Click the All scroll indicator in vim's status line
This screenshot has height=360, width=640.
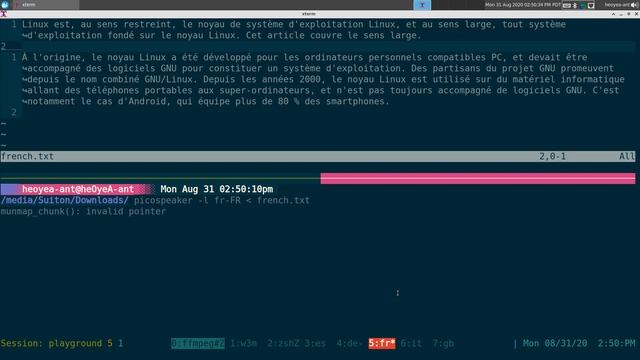pyautogui.click(x=627, y=156)
